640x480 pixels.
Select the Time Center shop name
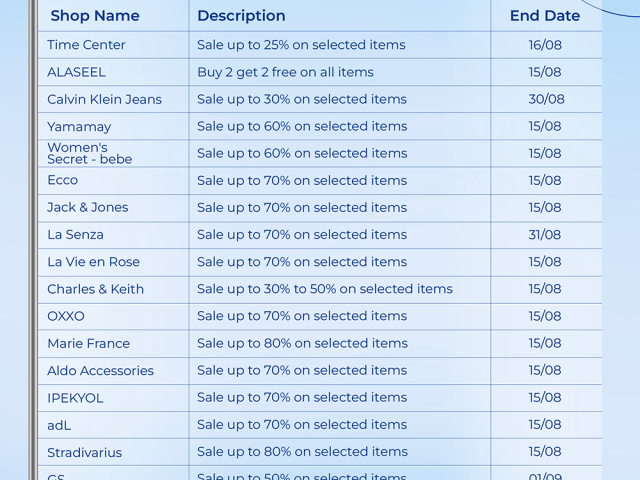[86, 45]
